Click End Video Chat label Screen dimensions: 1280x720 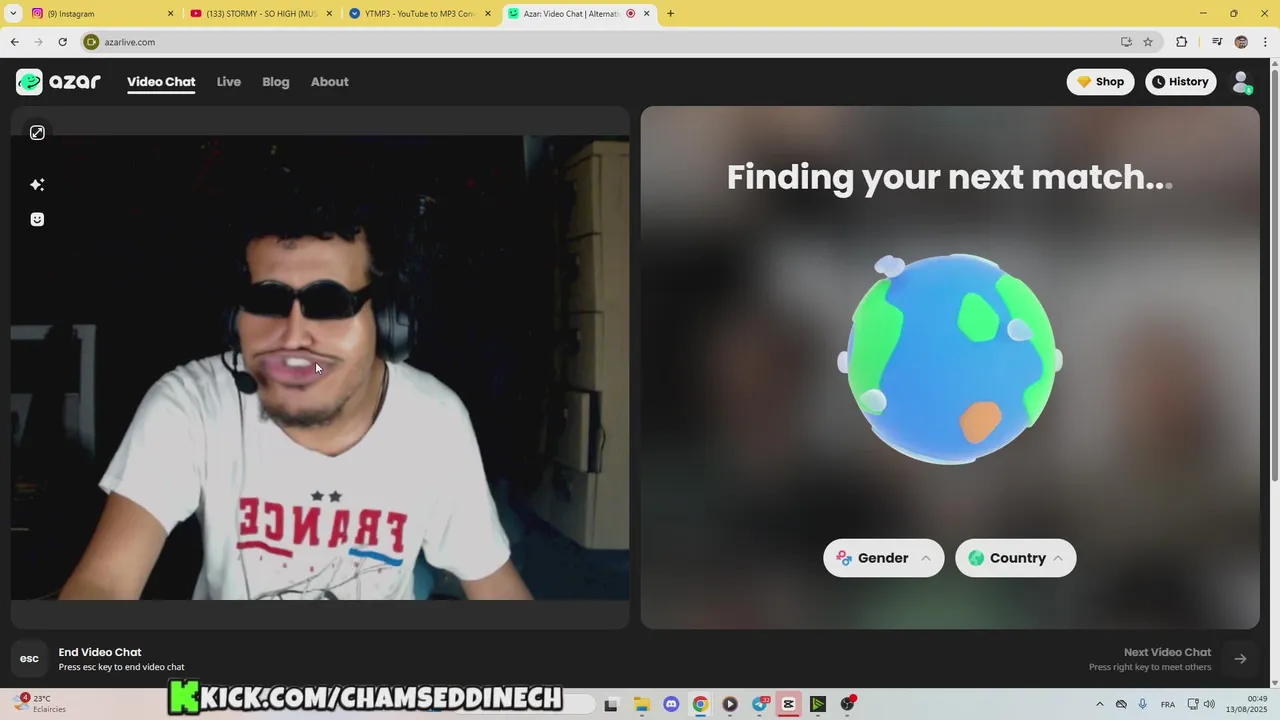100,652
